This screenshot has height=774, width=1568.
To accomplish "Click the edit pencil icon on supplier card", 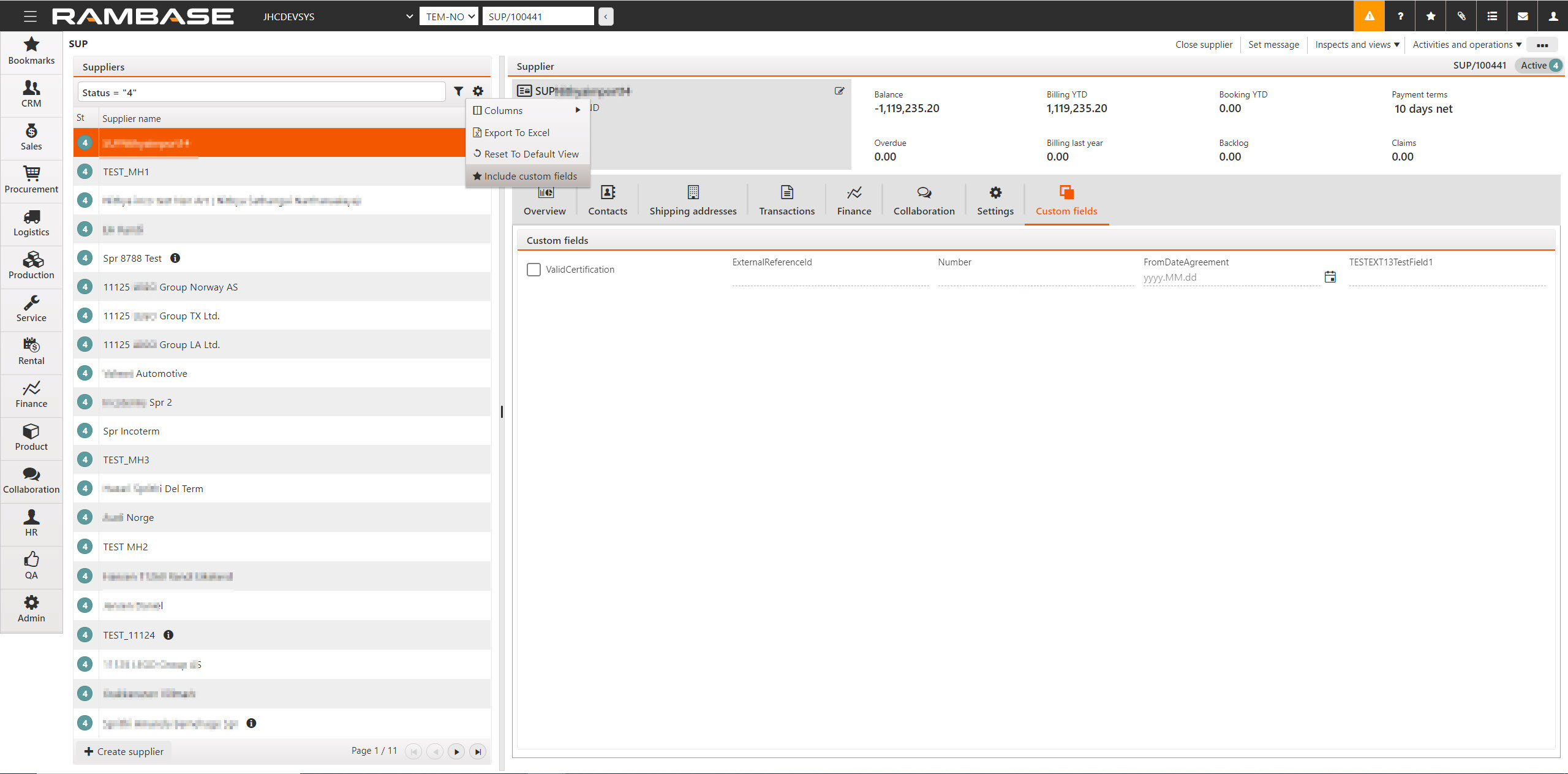I will 839,91.
